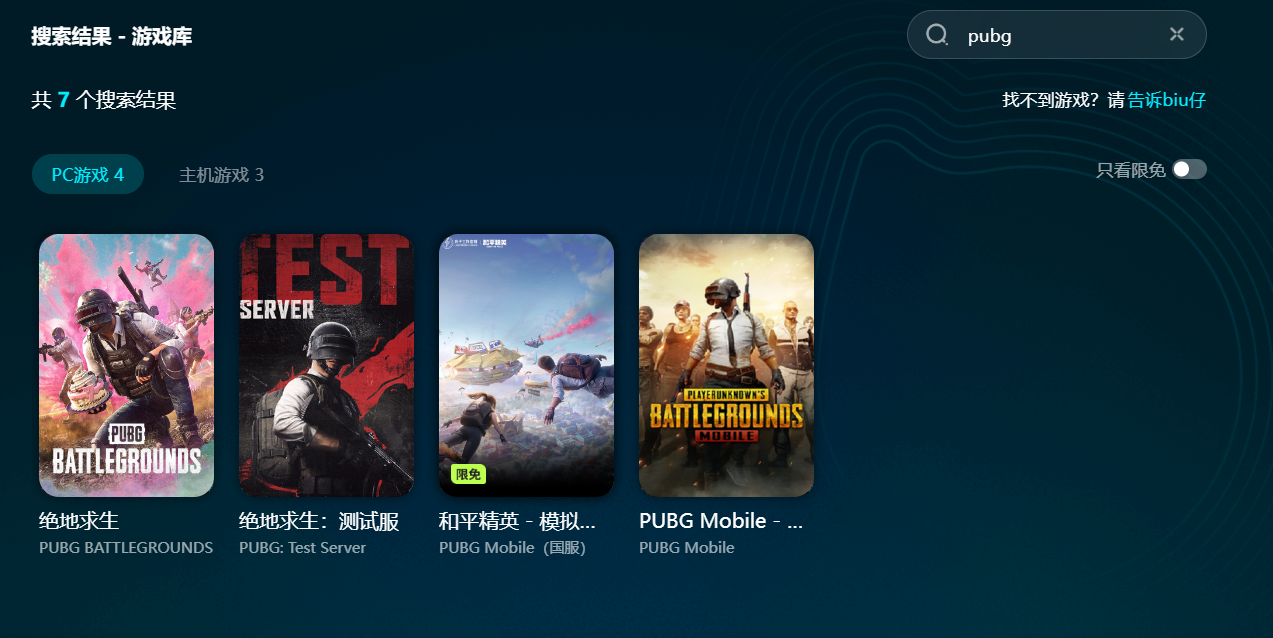Open the 告诉biu仔 link
The width and height of the screenshot is (1273, 638).
point(1167,100)
